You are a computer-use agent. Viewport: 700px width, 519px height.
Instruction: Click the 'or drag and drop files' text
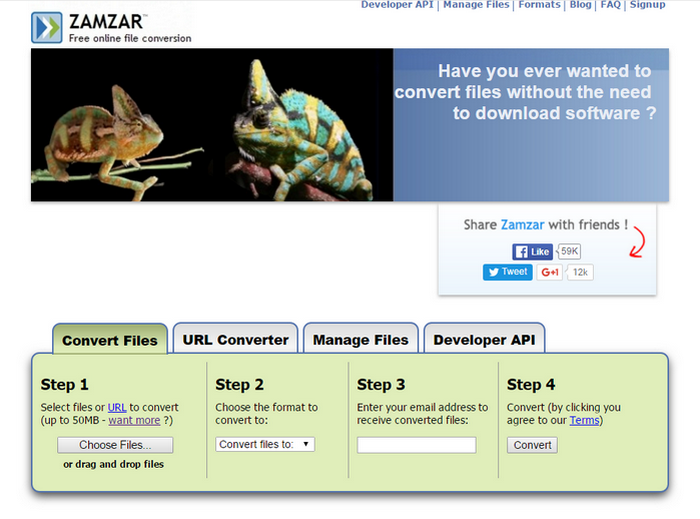(113, 464)
